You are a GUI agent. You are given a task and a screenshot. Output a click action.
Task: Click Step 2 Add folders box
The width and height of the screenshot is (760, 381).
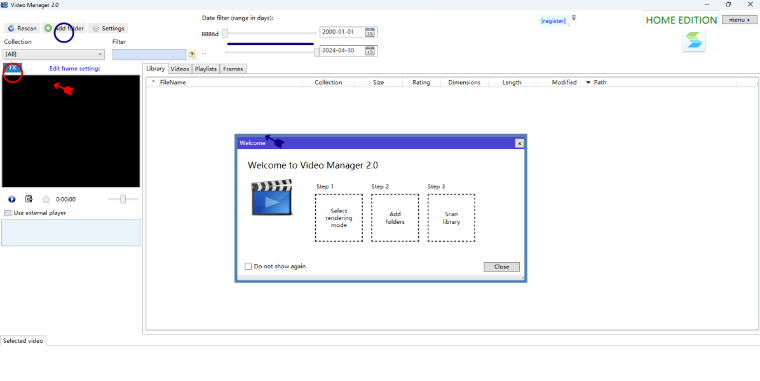click(395, 218)
